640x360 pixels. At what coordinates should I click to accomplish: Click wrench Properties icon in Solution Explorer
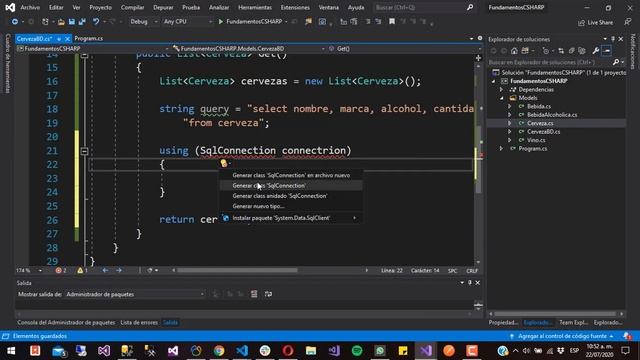tap(596, 51)
